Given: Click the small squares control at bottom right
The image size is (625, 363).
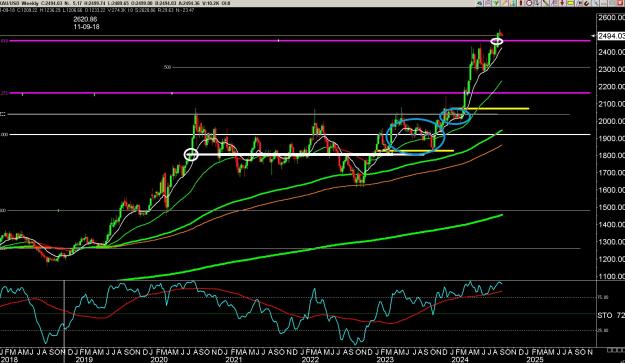Looking at the screenshot, I should (616, 350).
